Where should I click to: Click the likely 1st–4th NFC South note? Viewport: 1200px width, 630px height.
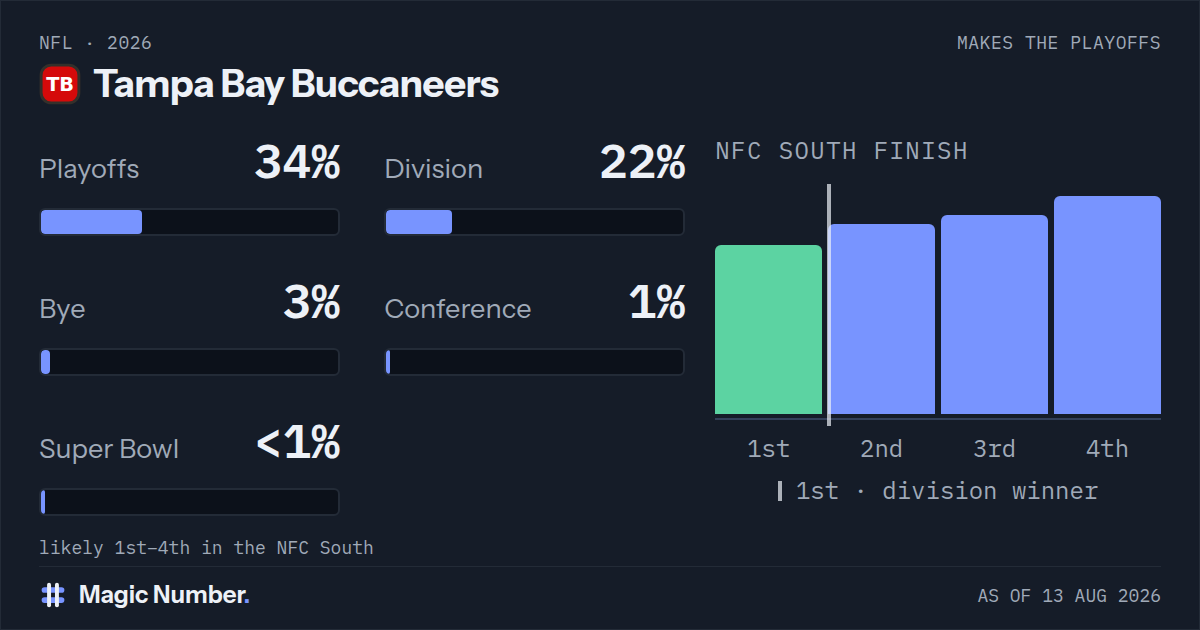[x=206, y=548]
